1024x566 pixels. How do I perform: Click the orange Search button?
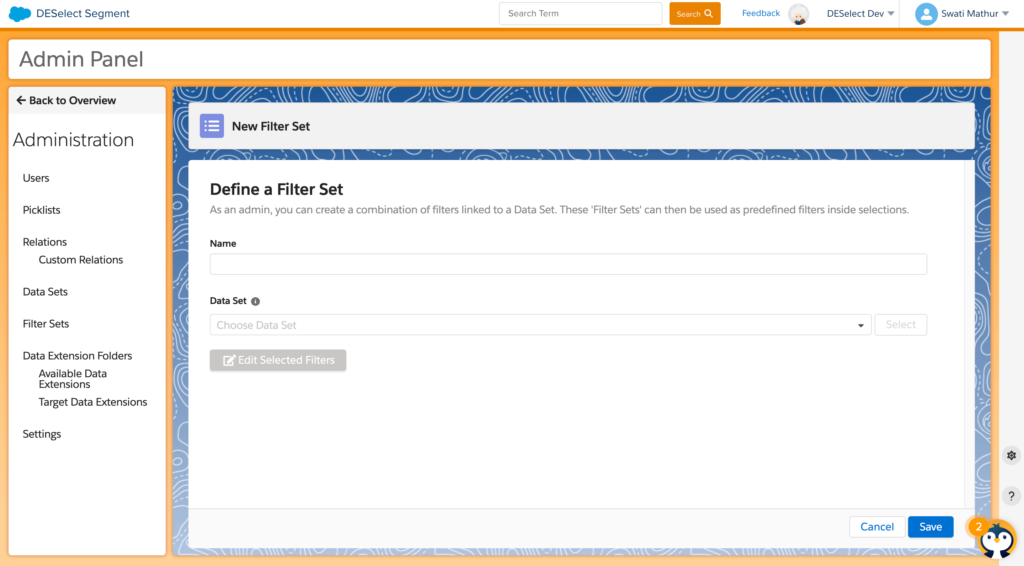click(x=694, y=14)
